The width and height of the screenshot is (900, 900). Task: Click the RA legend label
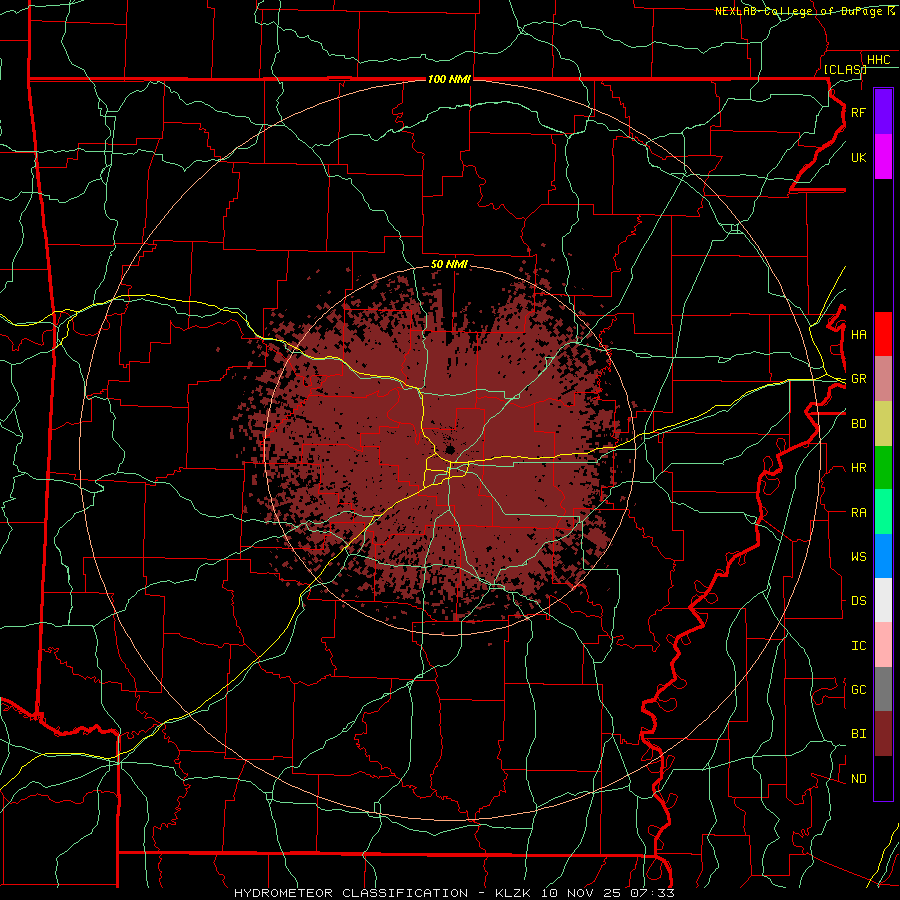pyautogui.click(x=859, y=513)
